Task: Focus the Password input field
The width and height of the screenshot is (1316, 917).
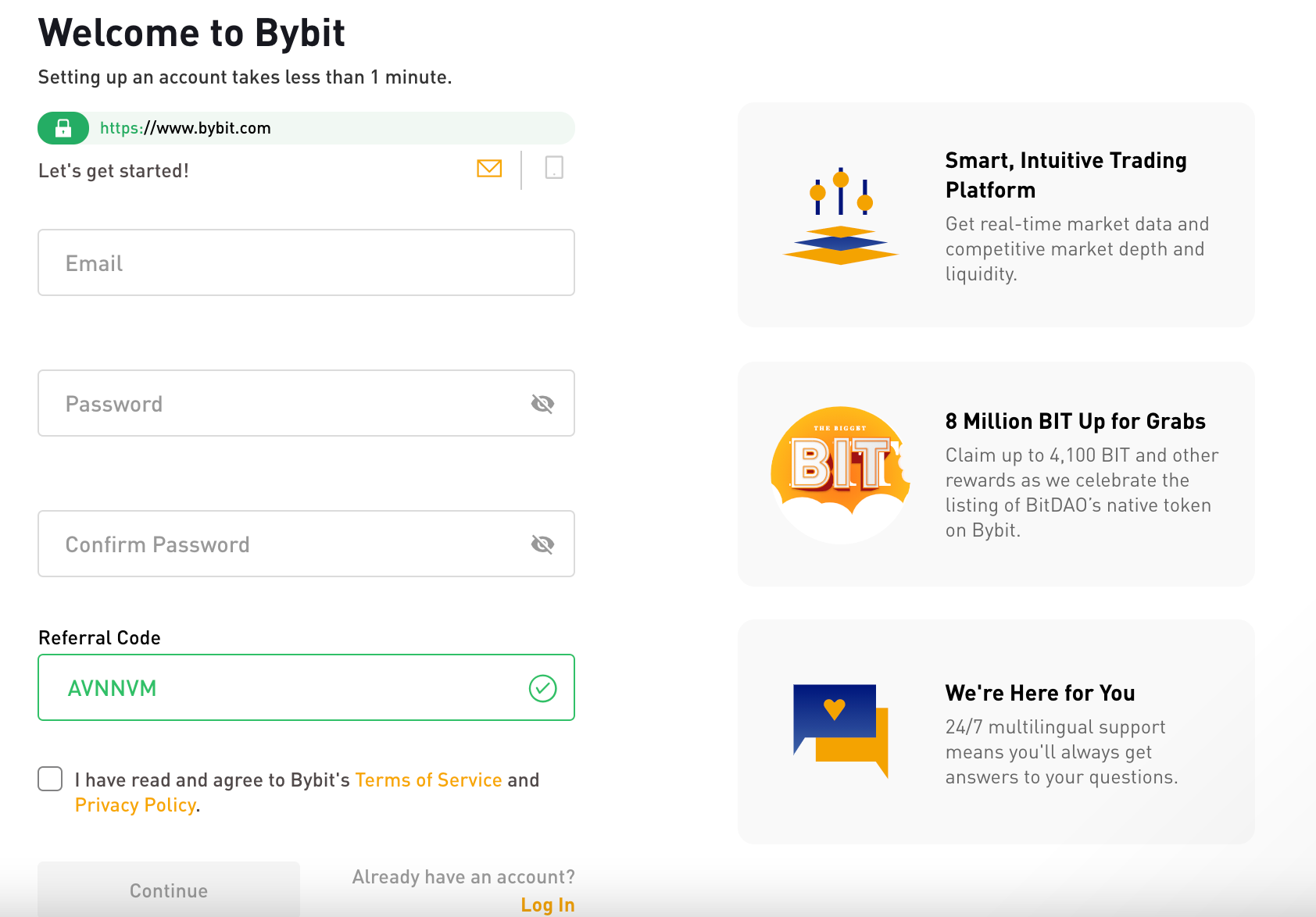Action: [306, 403]
